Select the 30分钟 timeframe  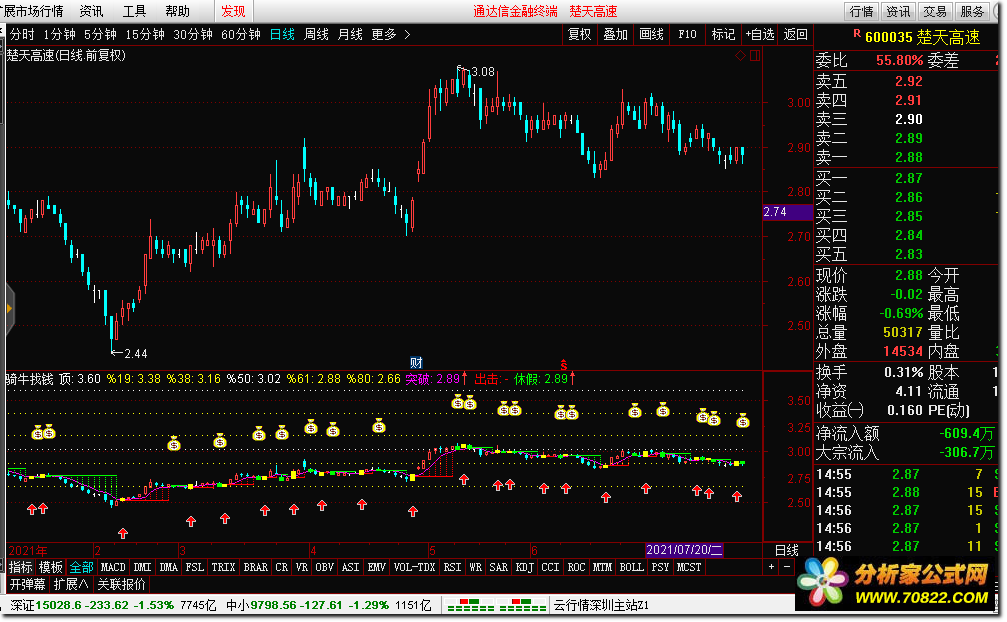pyautogui.click(x=193, y=35)
